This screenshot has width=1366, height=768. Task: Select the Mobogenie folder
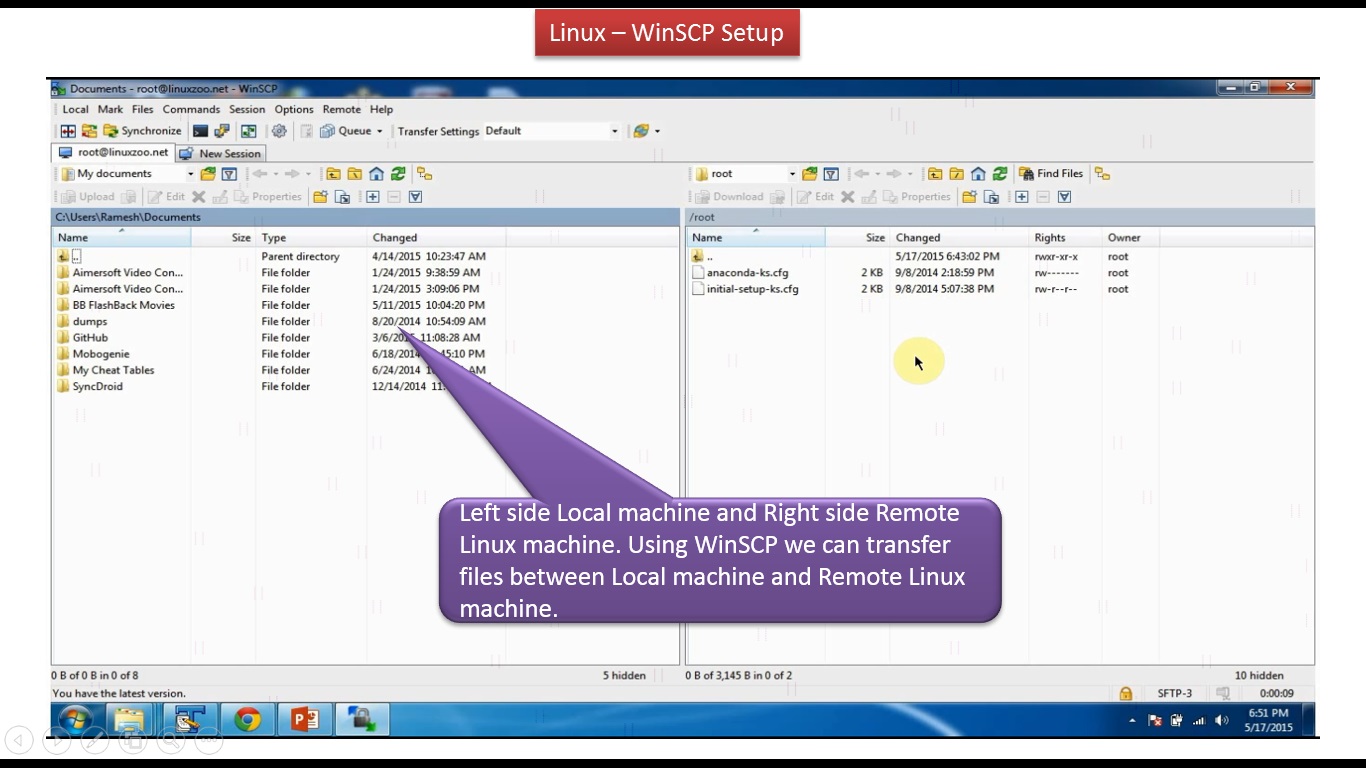point(101,354)
